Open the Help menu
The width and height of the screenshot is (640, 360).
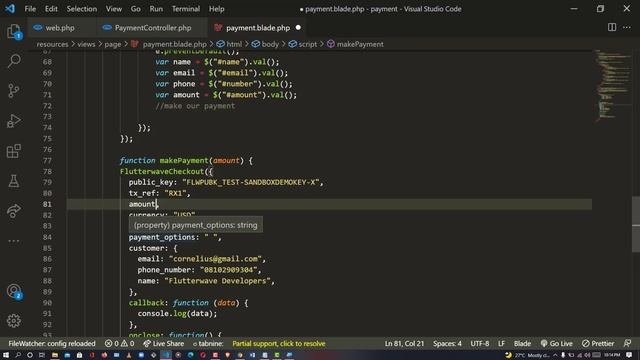pos(216,9)
